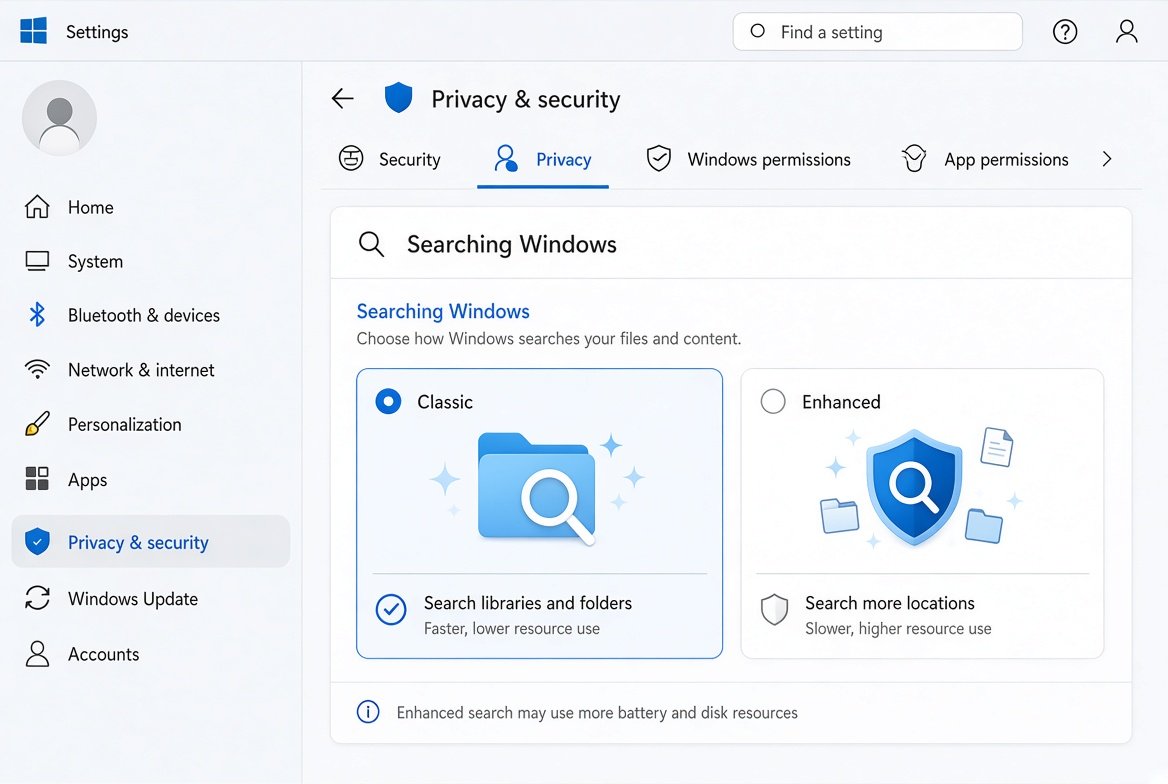Focus the Find a setting search box
This screenshot has height=784, width=1168.
coord(877,32)
